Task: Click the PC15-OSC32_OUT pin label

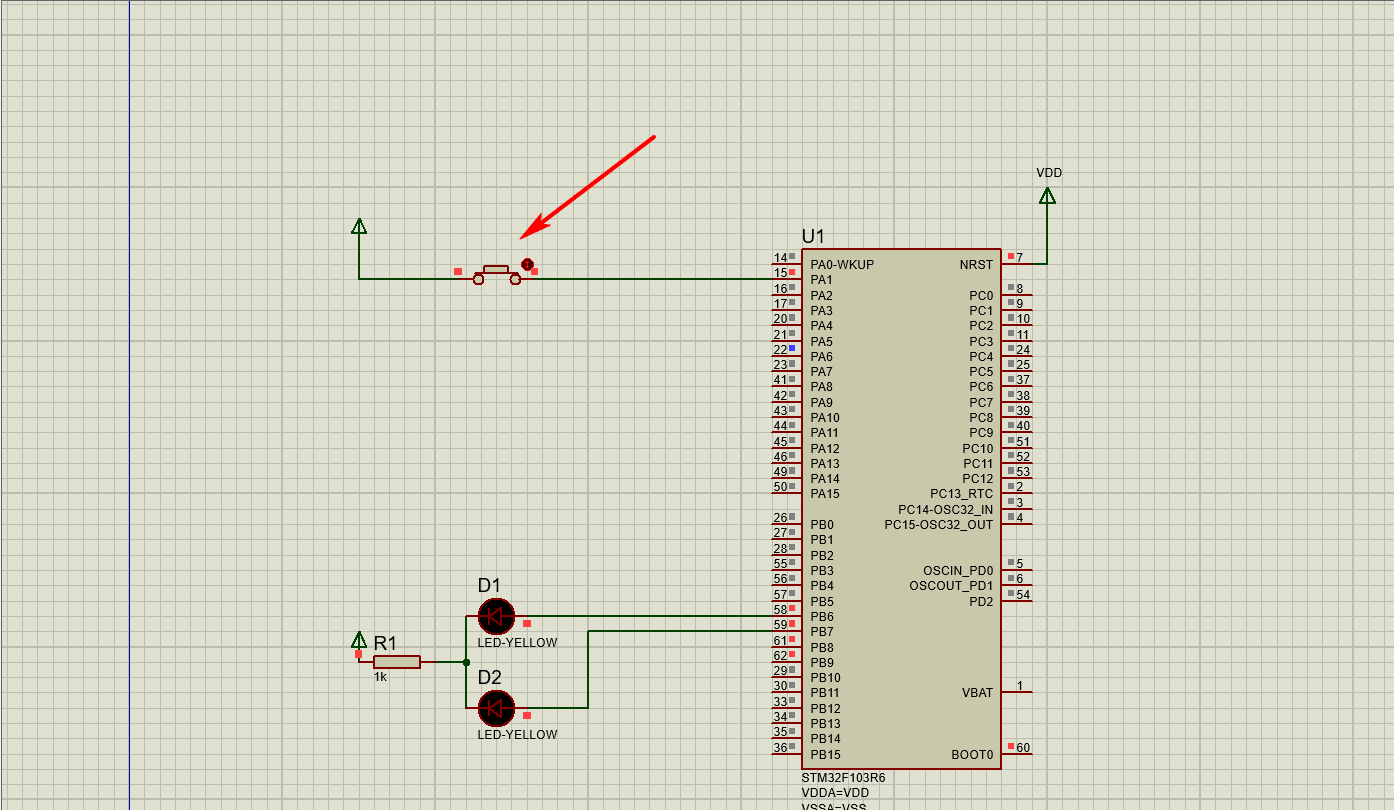Action: (939, 525)
